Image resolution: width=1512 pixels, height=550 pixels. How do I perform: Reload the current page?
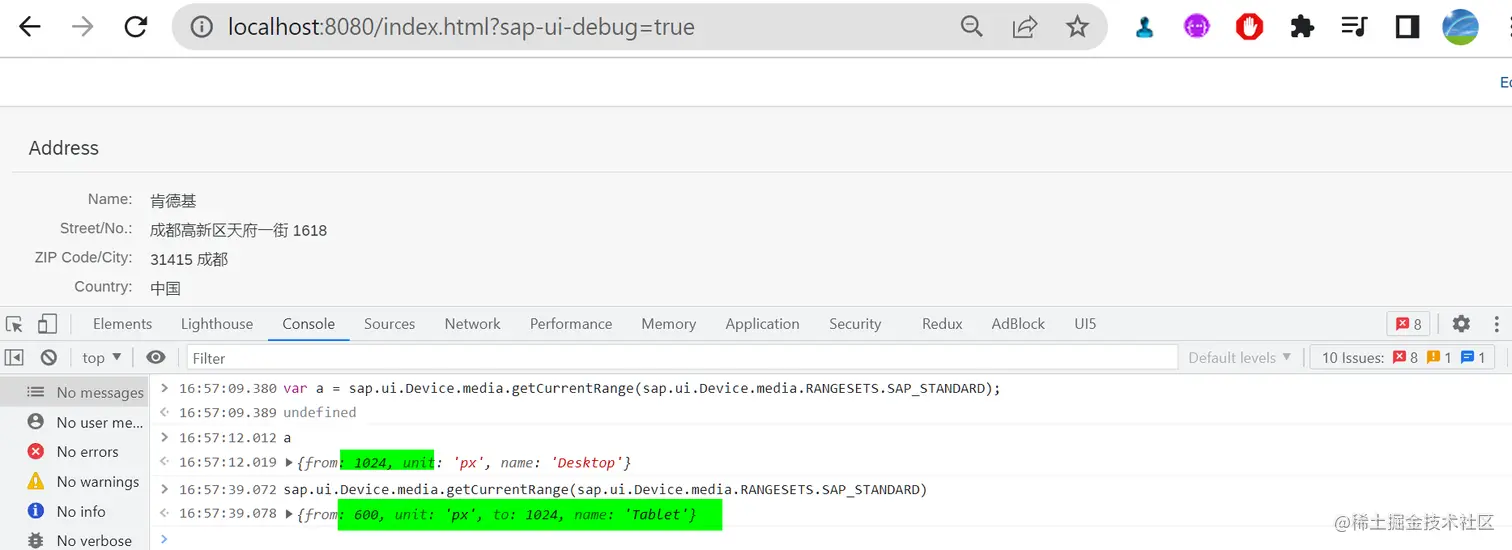(x=136, y=27)
